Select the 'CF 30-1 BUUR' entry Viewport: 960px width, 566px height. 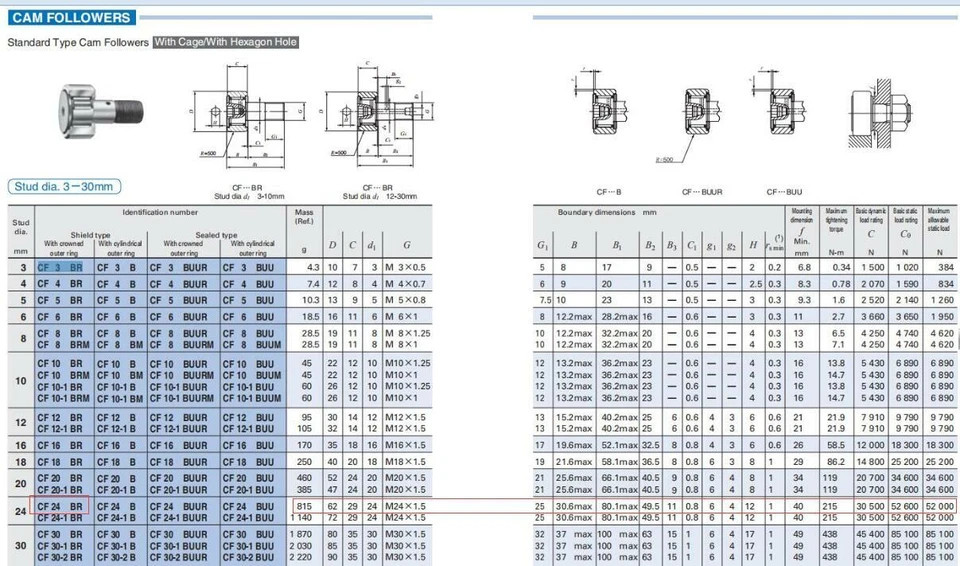[x=178, y=546]
